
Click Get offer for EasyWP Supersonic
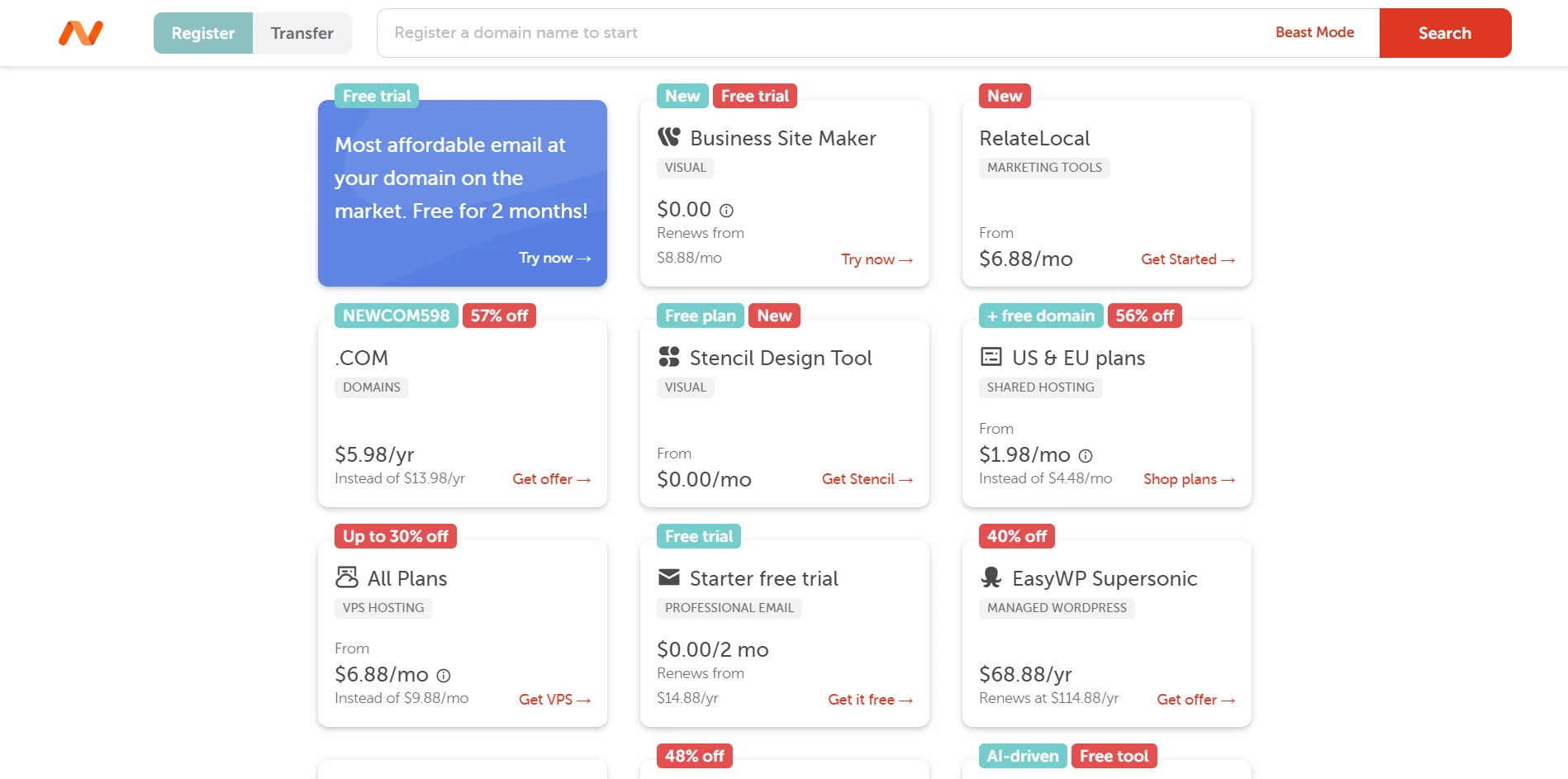click(x=1195, y=700)
